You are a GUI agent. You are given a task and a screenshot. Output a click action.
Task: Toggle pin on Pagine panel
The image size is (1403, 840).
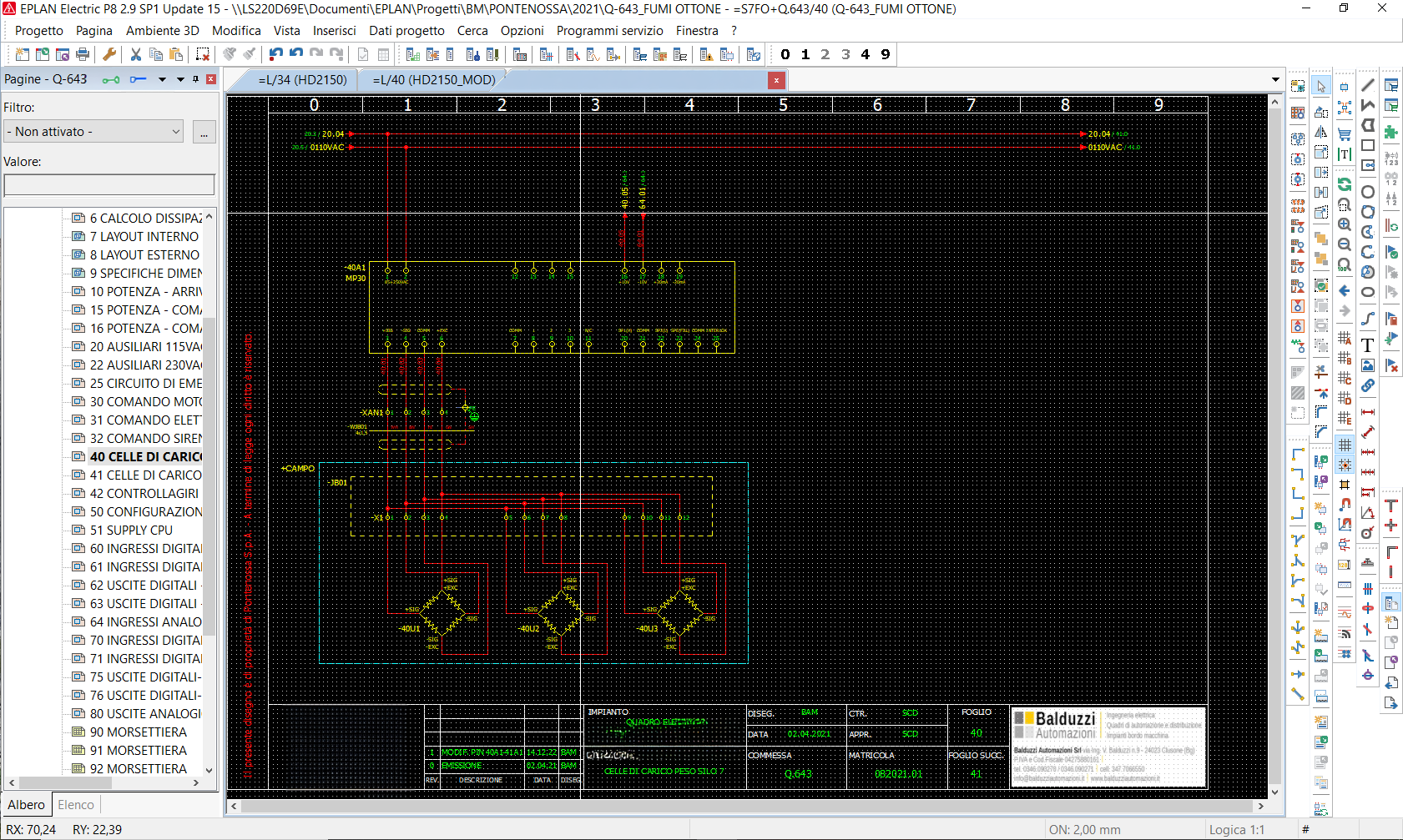point(196,79)
